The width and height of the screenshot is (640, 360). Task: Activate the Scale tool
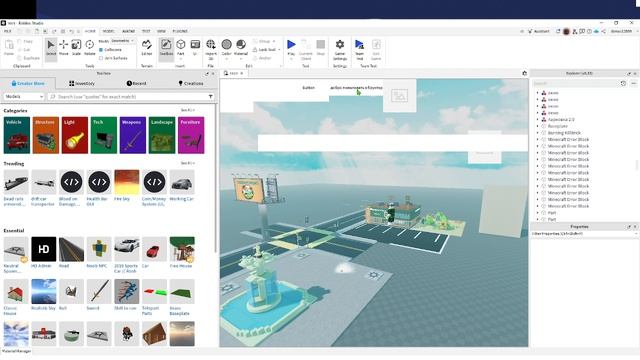(x=76, y=48)
